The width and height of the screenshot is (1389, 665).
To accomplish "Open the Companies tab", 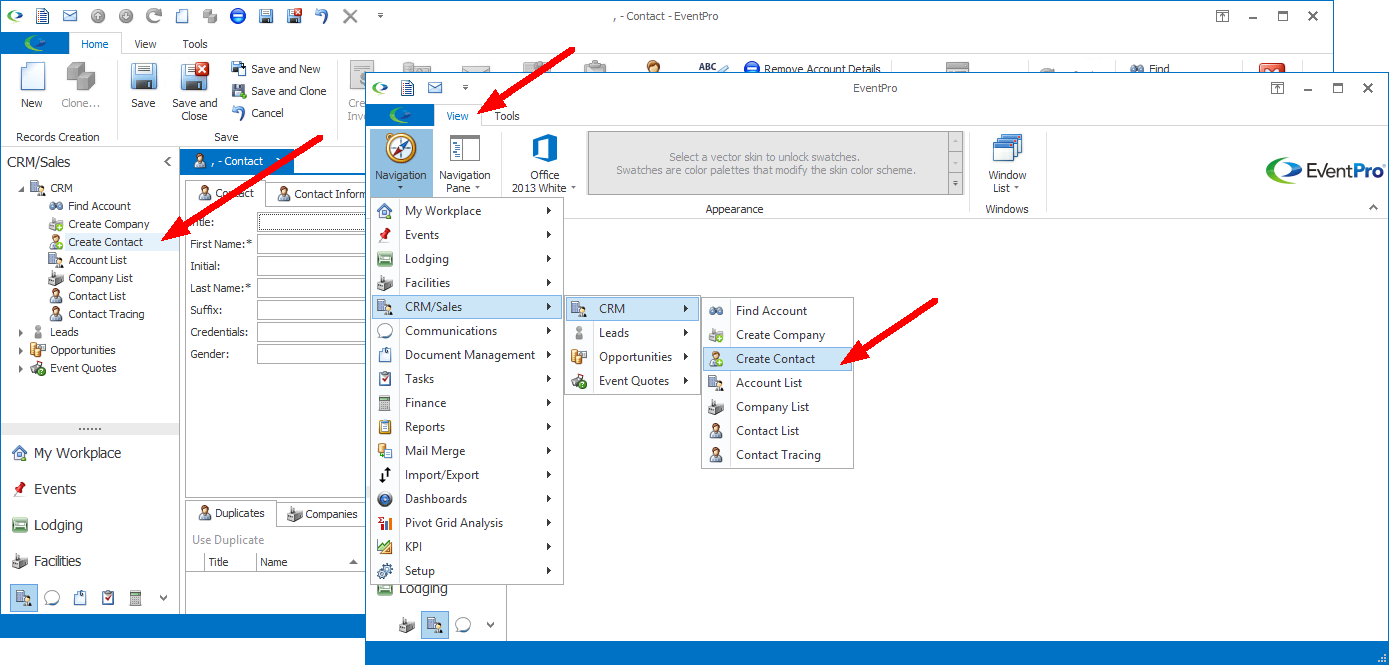I will (322, 514).
